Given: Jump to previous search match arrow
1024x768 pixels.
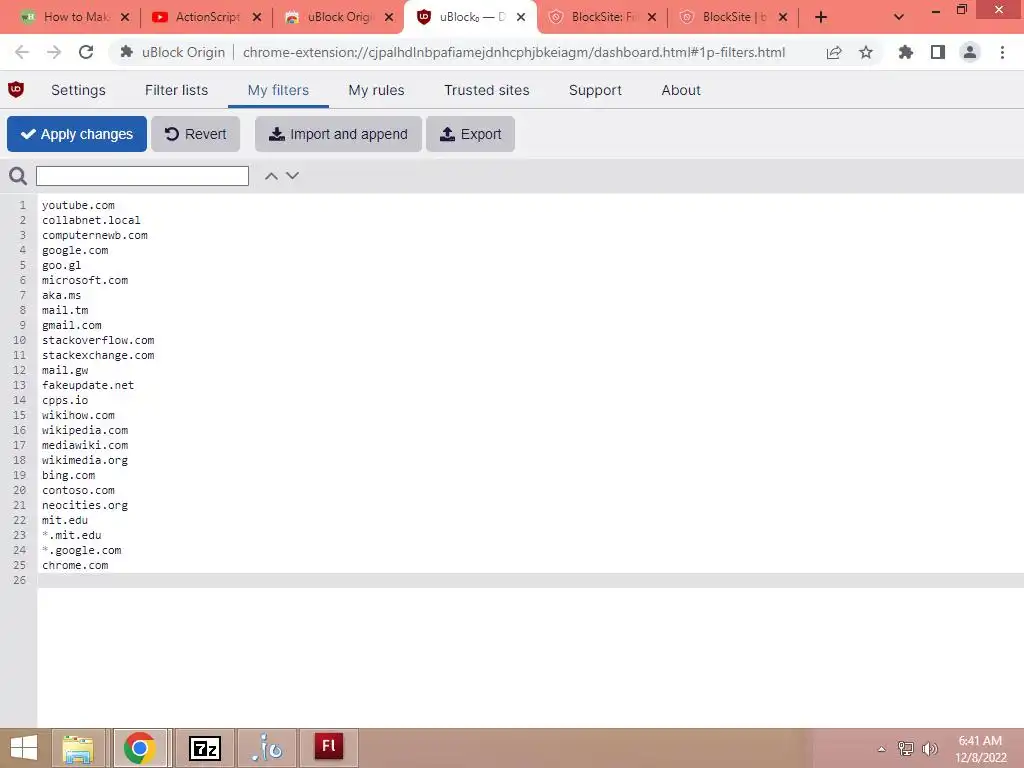Looking at the screenshot, I should tap(272, 176).
